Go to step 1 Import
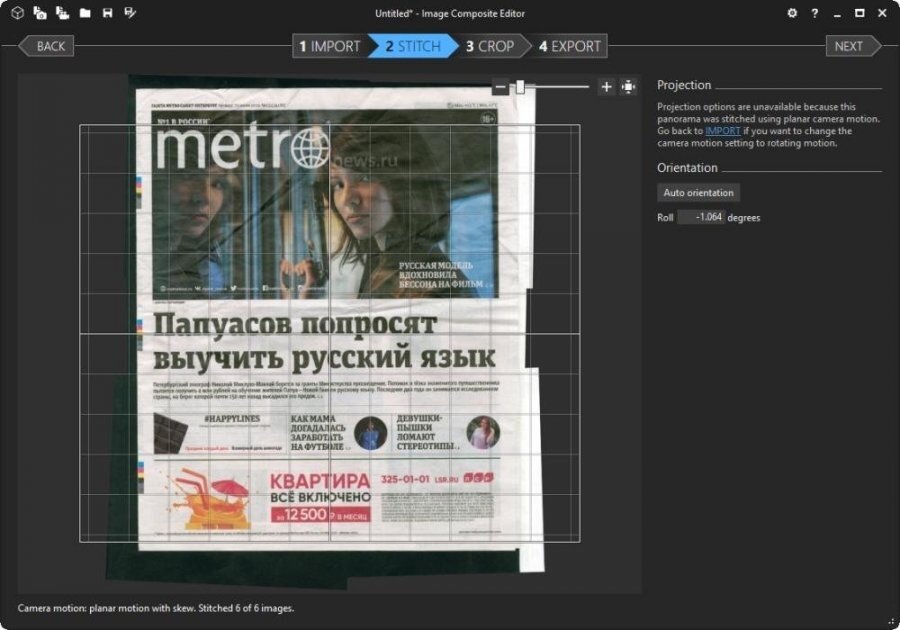The height and width of the screenshot is (630, 900). pos(330,46)
